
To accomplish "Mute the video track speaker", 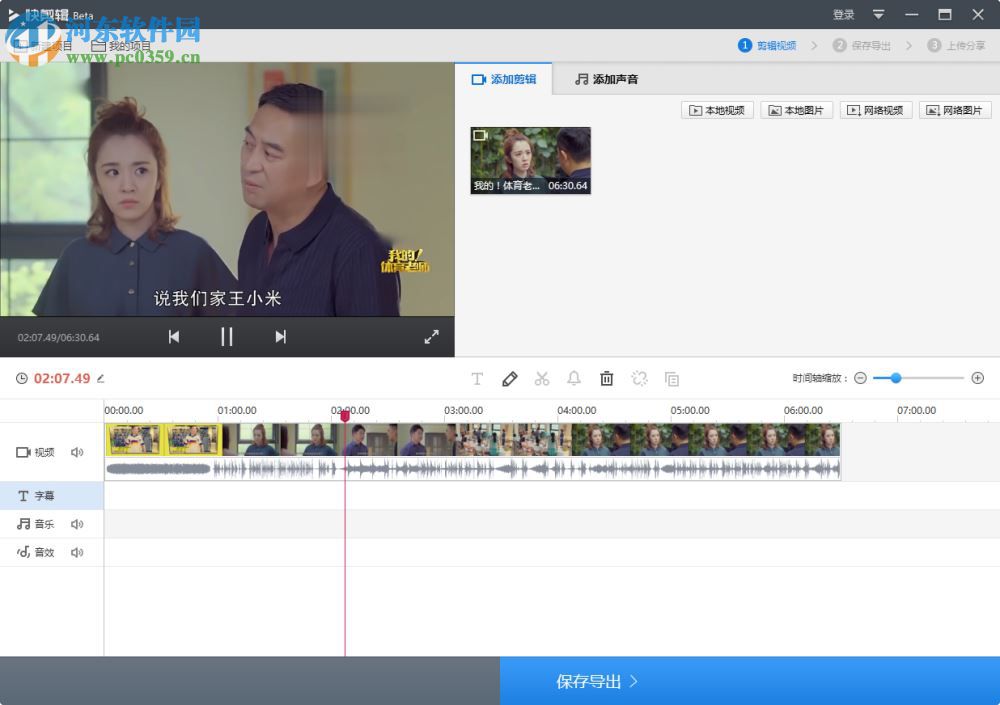I will pyautogui.click(x=77, y=452).
